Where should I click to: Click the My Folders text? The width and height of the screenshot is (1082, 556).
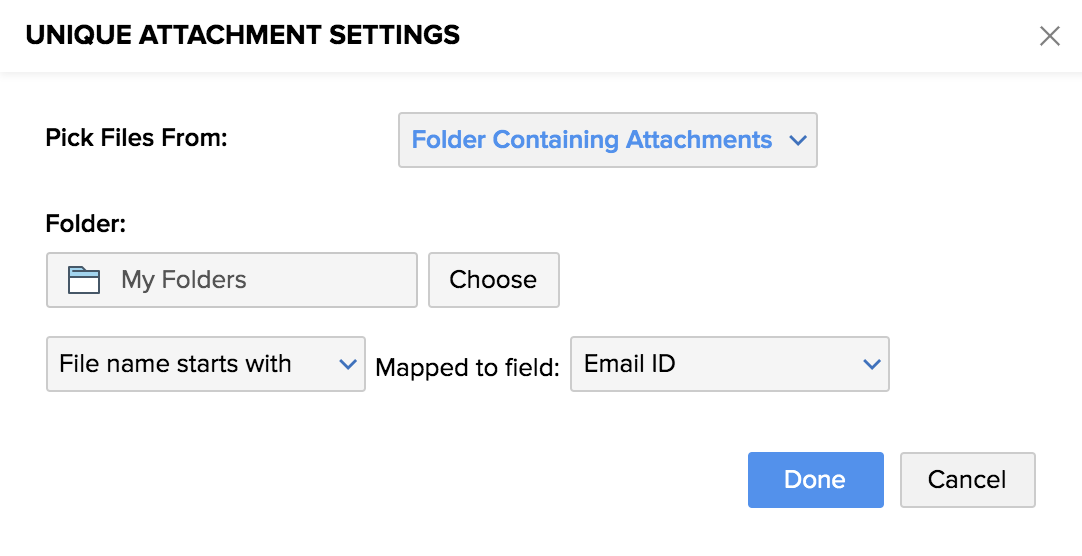(184, 280)
